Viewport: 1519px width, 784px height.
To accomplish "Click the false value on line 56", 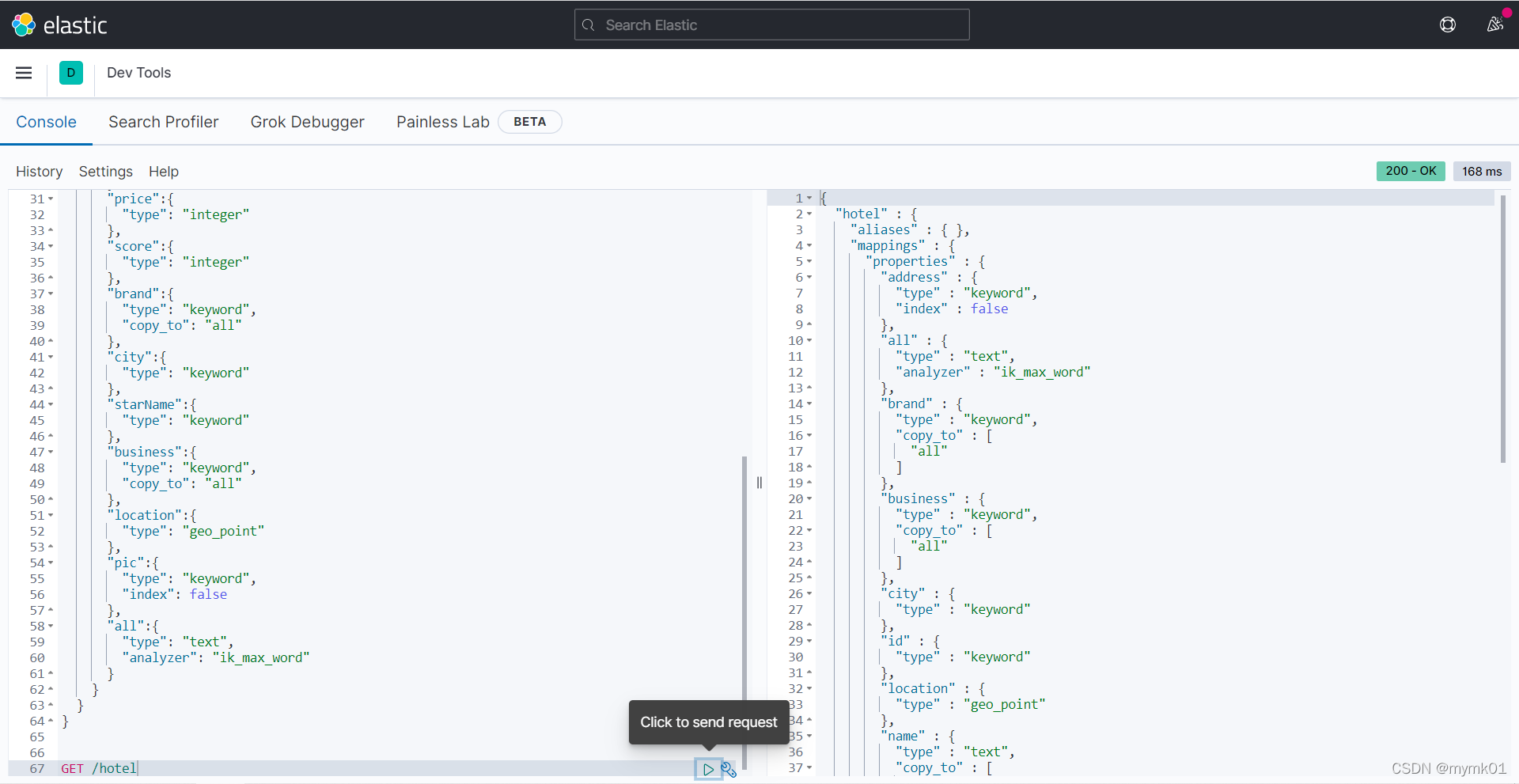I will (x=208, y=595).
